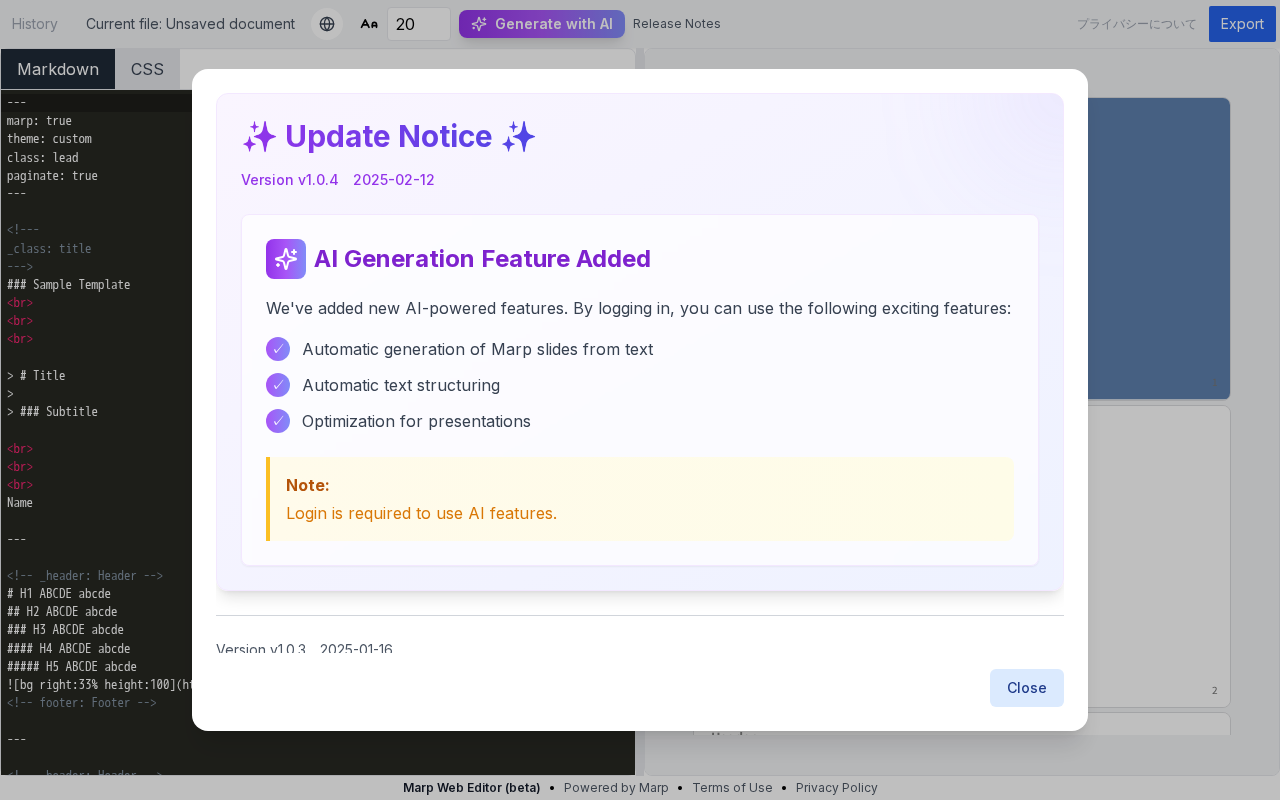Click the AI sparkle icon beside feature heading
Image resolution: width=1280 pixels, height=800 pixels.
[286, 259]
